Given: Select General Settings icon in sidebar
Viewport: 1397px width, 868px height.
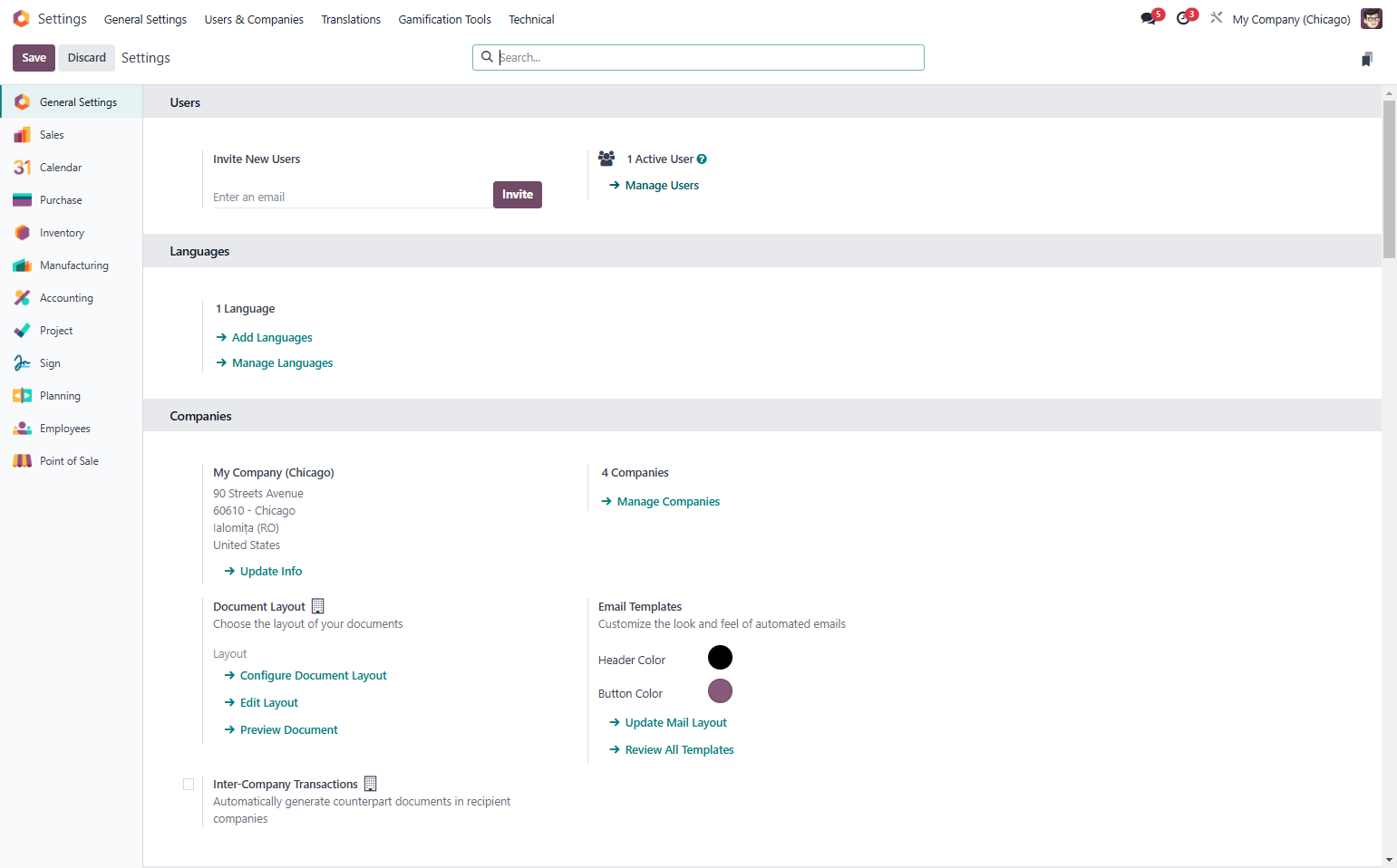Looking at the screenshot, I should (23, 101).
